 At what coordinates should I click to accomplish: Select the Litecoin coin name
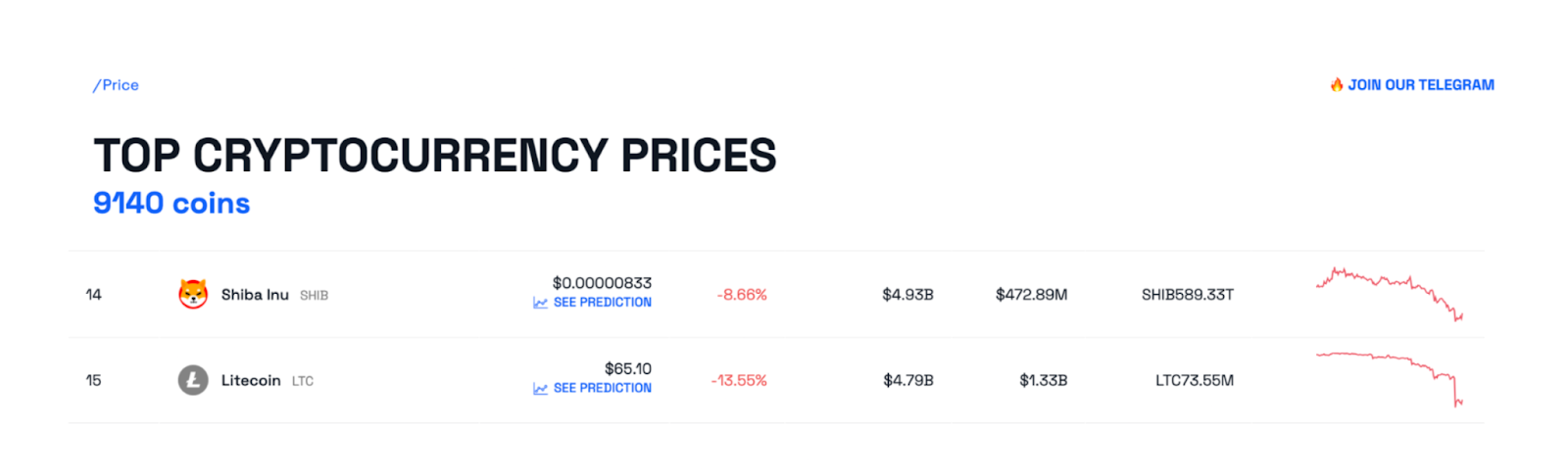coord(251,381)
